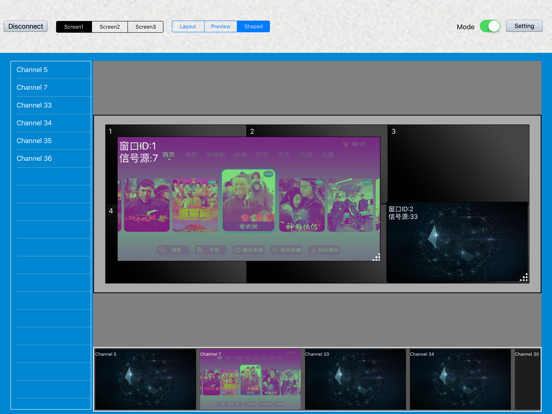Click the Channel 7 preview thumbnail

pos(250,379)
